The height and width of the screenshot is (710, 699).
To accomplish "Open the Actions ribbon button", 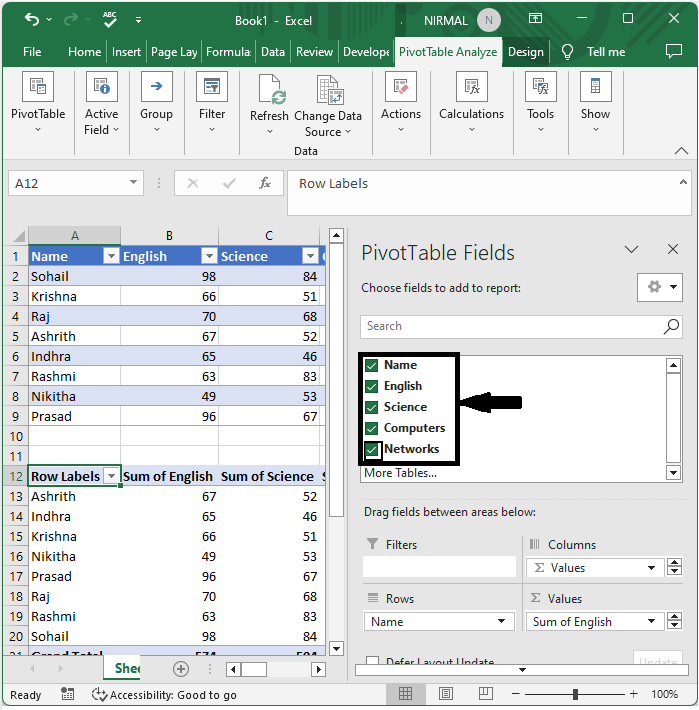I will coord(401,103).
